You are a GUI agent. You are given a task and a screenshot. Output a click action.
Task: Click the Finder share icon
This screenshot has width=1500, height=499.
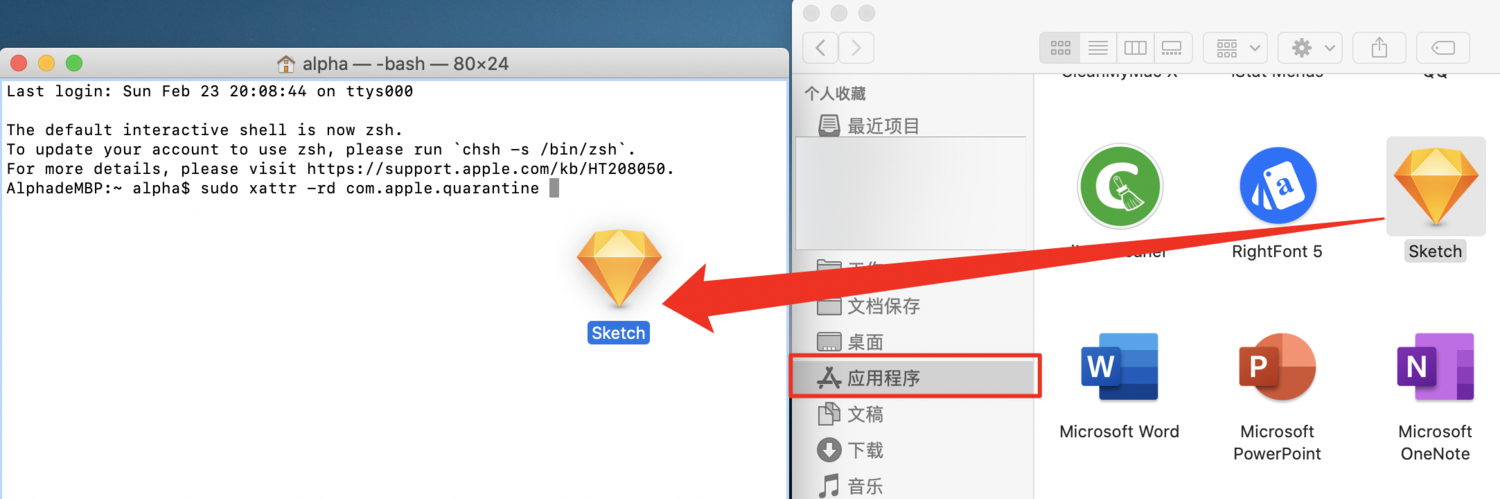[x=1379, y=47]
